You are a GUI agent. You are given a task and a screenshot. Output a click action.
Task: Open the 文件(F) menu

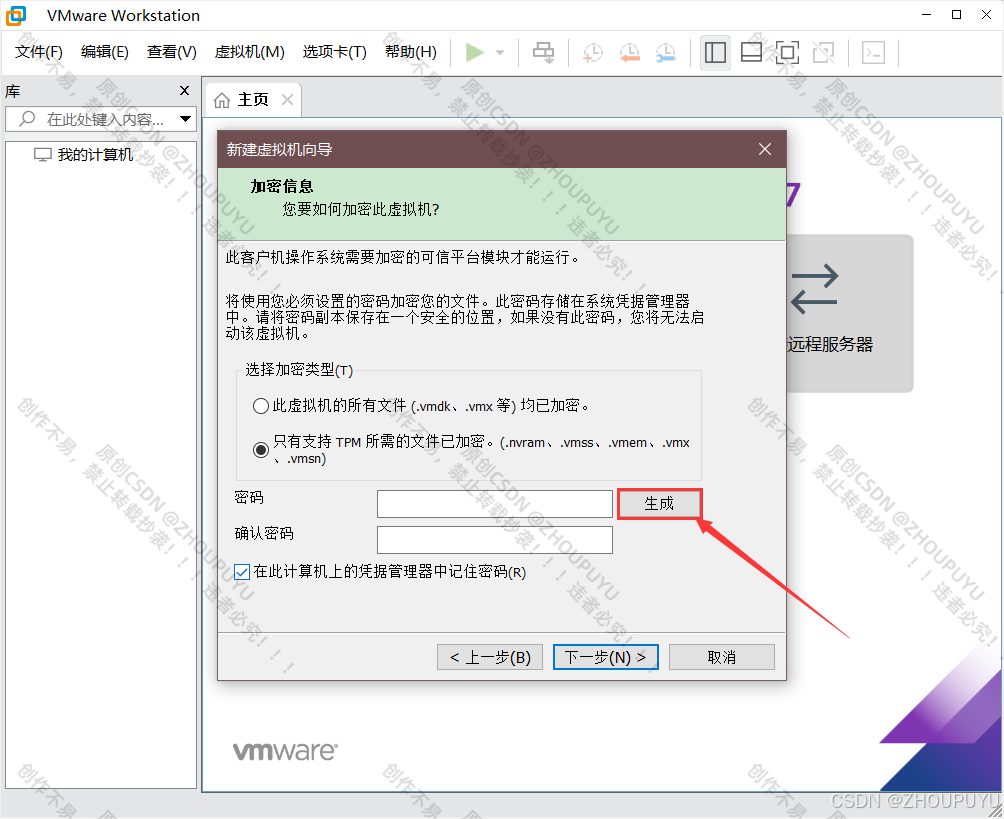click(38, 52)
